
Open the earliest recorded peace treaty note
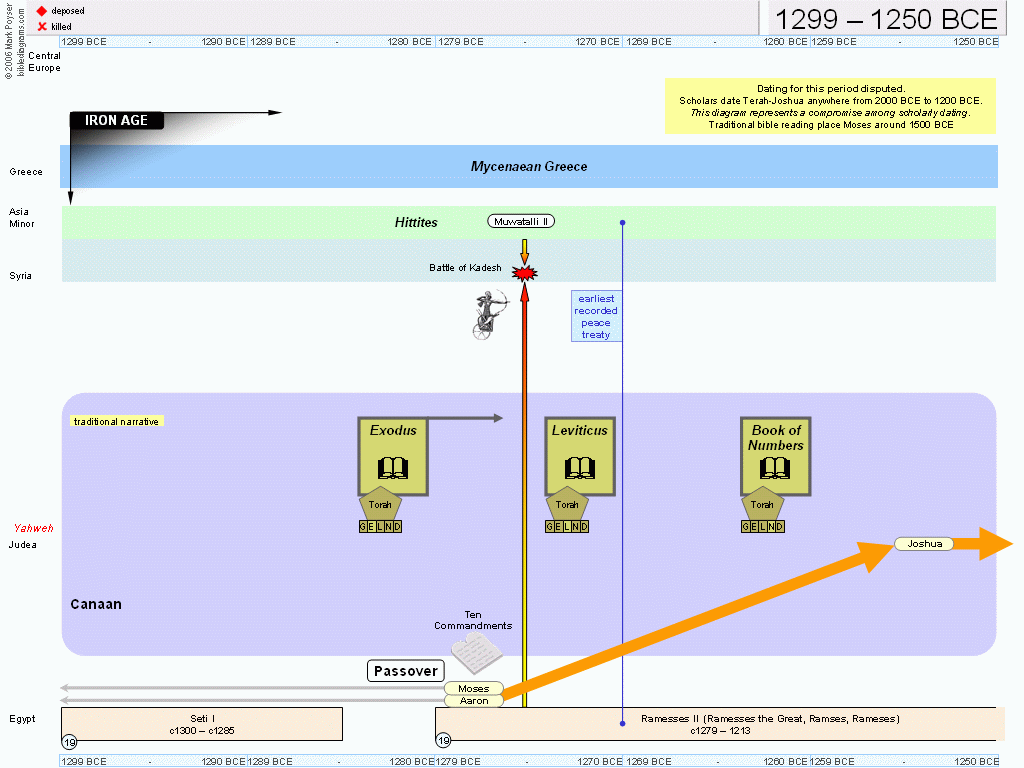pyautogui.click(x=596, y=317)
